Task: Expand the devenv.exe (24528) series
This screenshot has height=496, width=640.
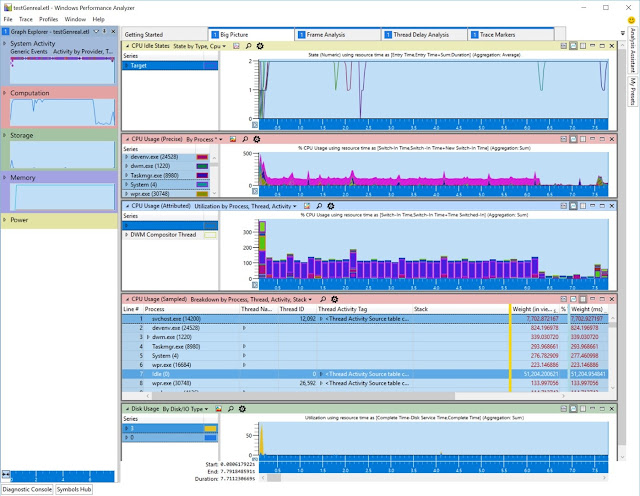Action: point(127,157)
